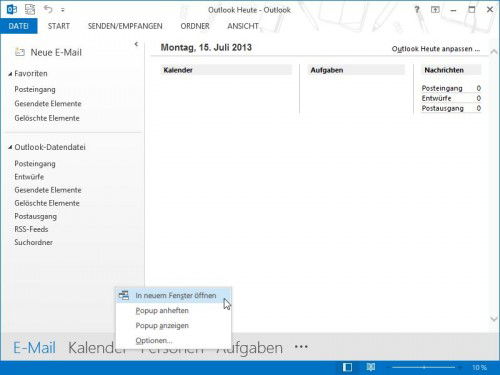Viewport: 500px width, 375px height.
Task: Switch to E-Mail in the navigation bar
Action: (x=34, y=348)
